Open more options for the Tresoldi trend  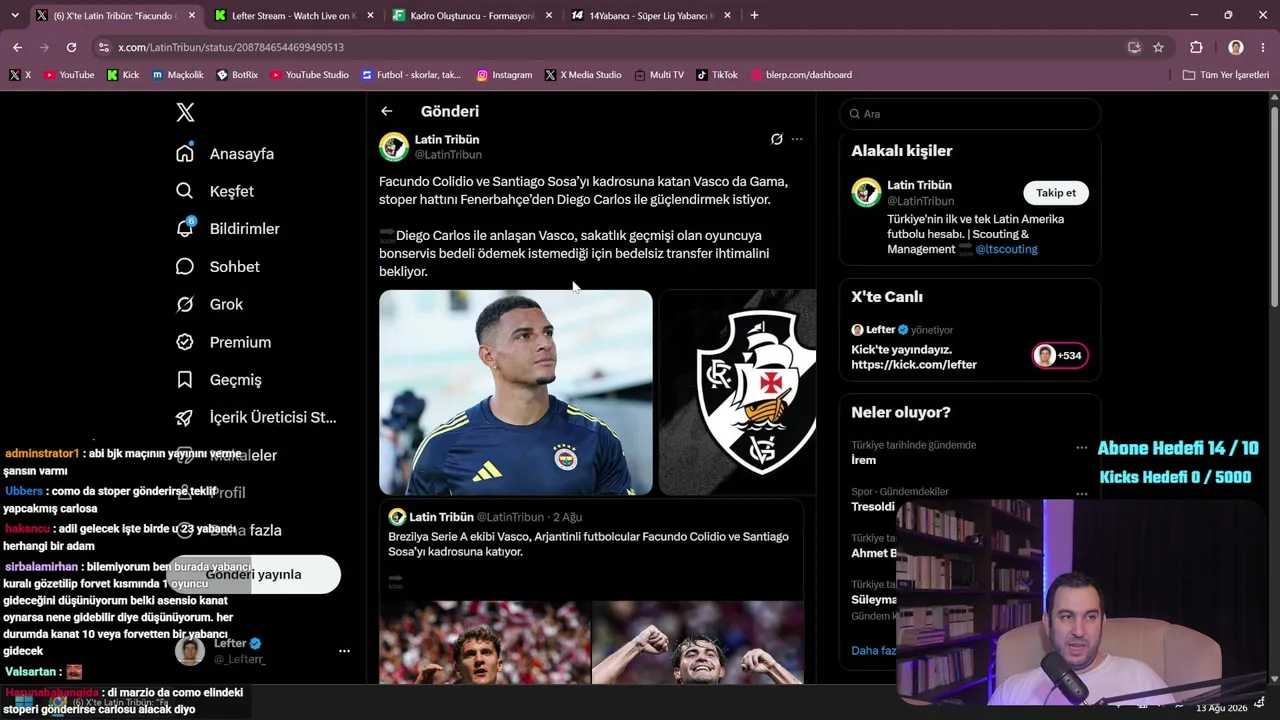click(1081, 494)
